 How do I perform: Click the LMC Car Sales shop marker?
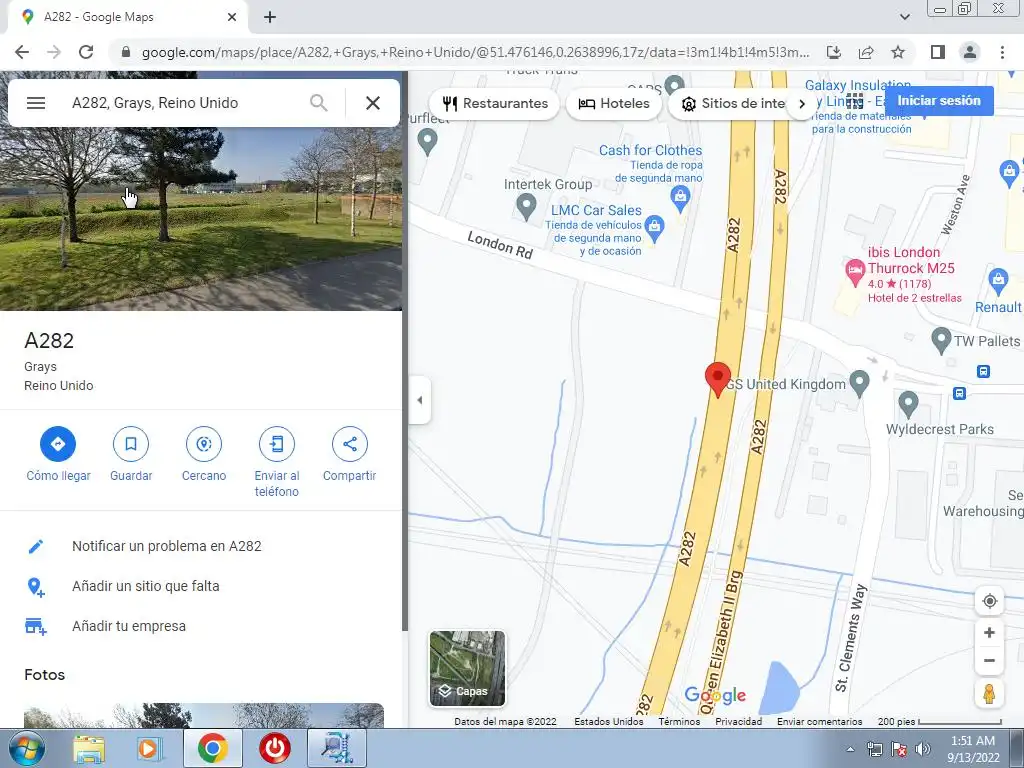pyautogui.click(x=654, y=229)
